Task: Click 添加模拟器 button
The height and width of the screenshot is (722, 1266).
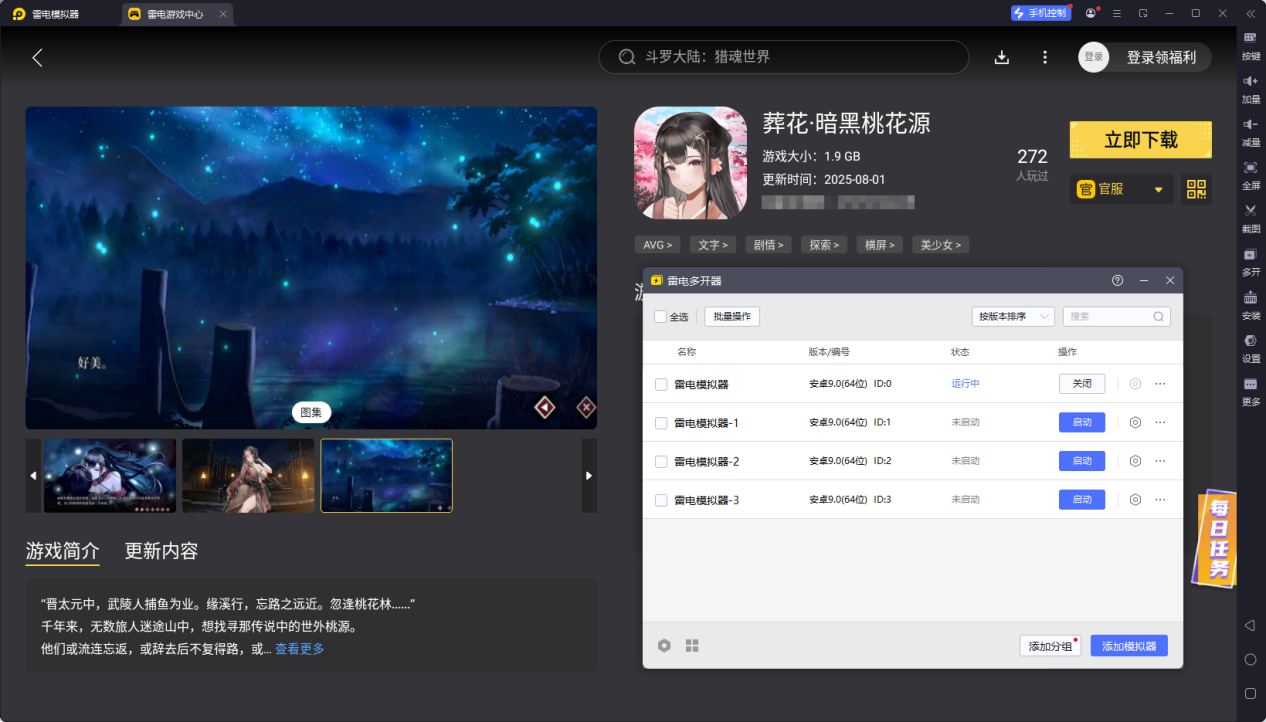Action: point(1129,646)
